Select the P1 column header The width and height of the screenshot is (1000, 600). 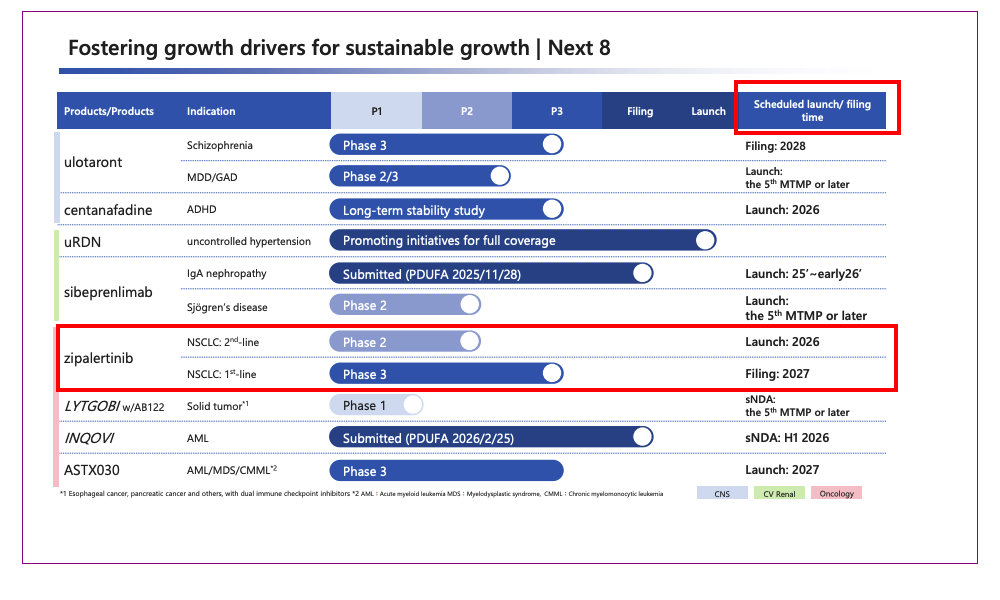(x=376, y=111)
